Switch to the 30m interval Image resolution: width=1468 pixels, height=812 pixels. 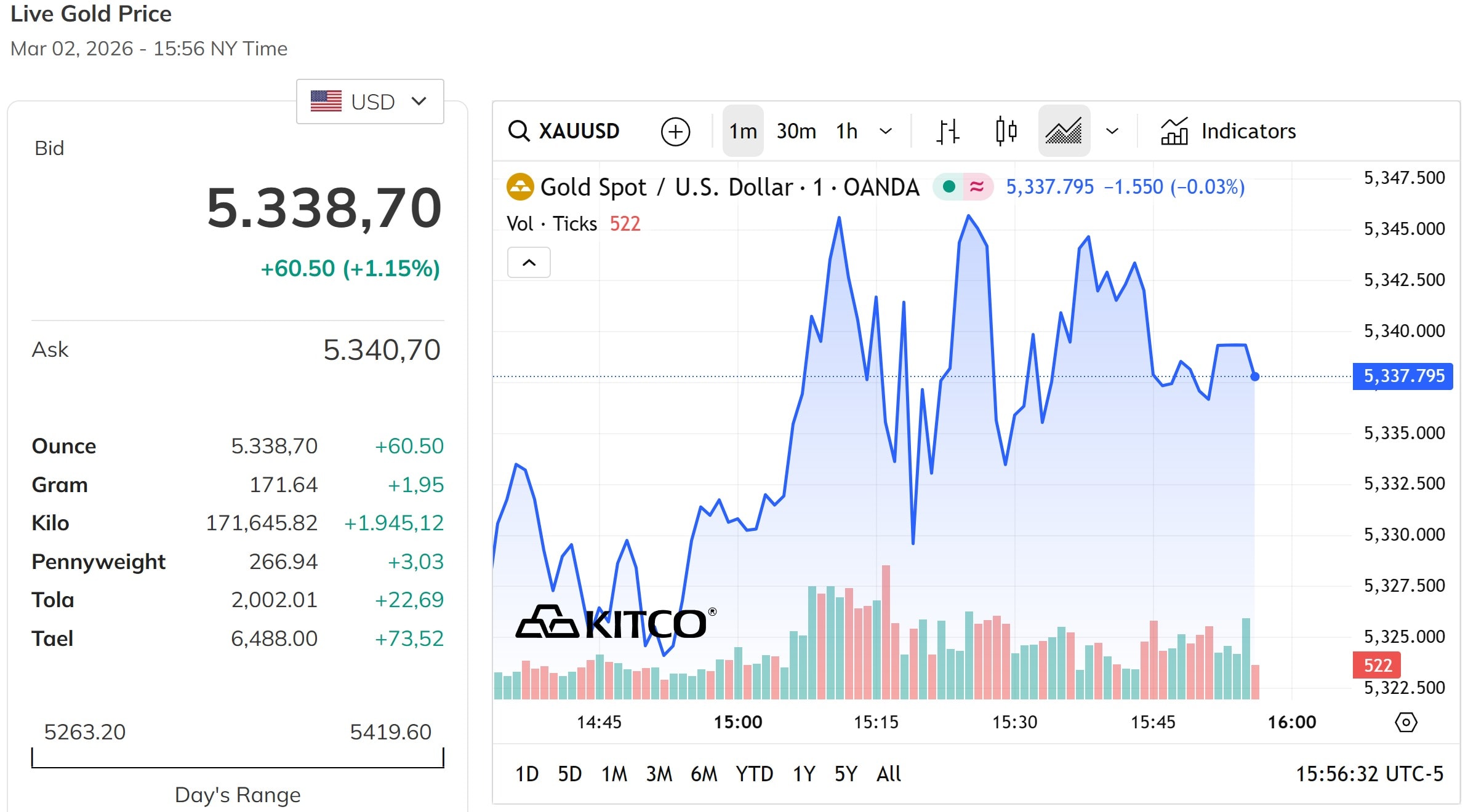tap(796, 131)
